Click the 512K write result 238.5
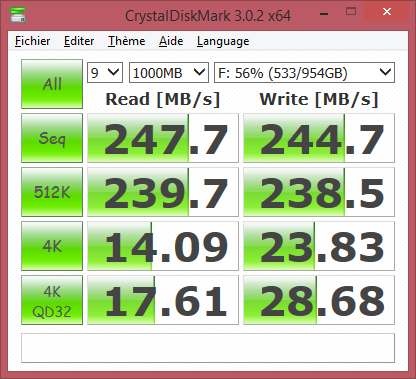The width and height of the screenshot is (416, 379). (319, 192)
